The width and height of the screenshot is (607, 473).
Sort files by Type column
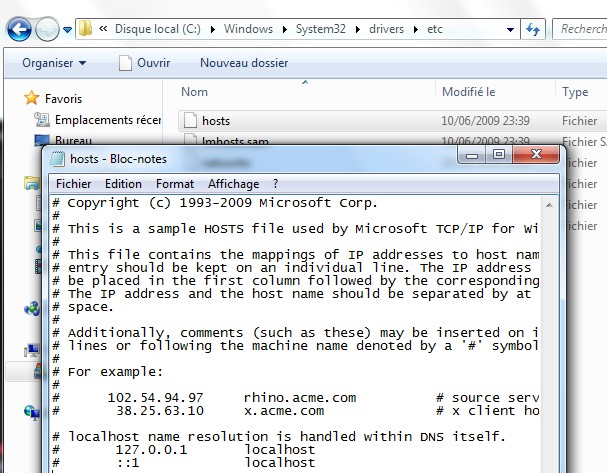point(575,92)
